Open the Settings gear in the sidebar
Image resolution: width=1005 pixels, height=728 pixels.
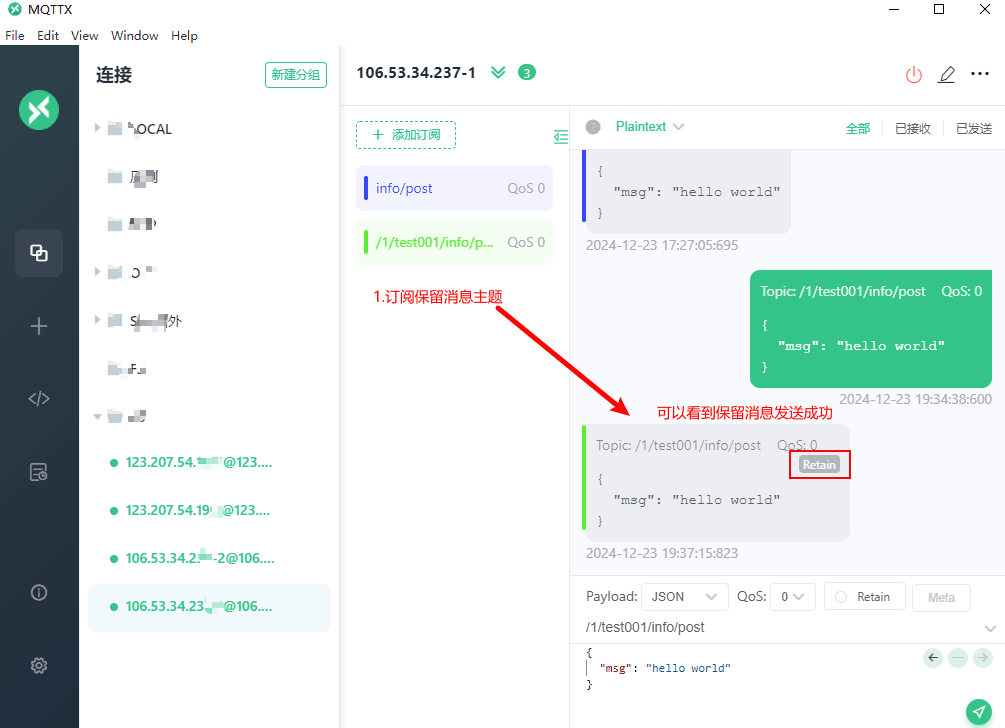(38, 665)
